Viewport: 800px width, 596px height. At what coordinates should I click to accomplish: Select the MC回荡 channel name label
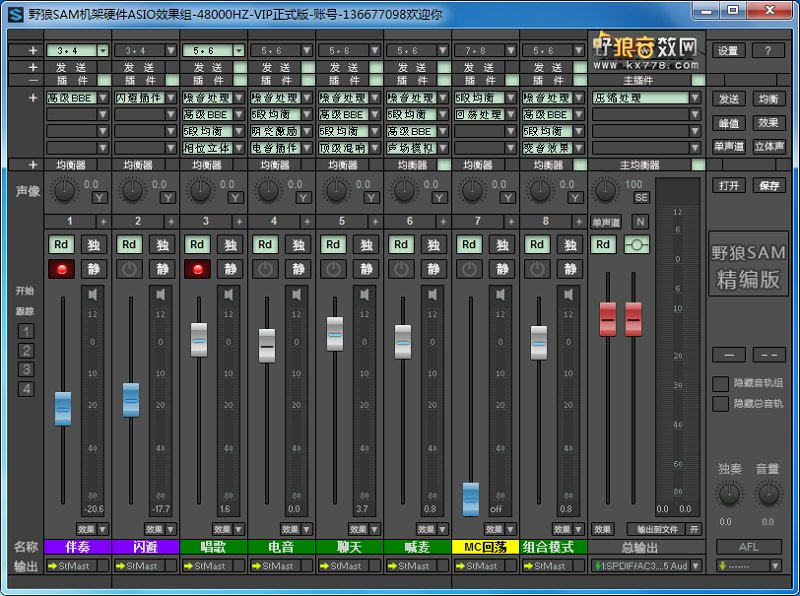pyautogui.click(x=485, y=547)
